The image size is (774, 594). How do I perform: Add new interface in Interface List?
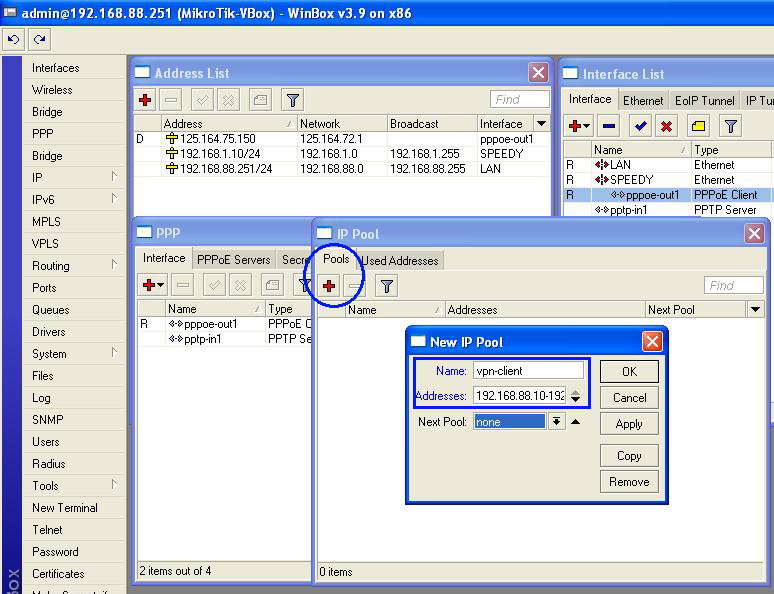(579, 126)
